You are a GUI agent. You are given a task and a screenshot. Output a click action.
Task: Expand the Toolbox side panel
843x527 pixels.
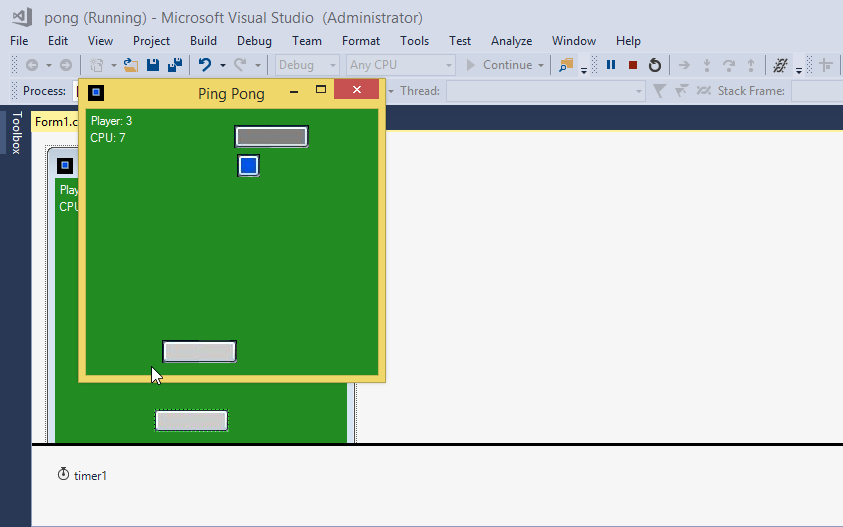tap(16, 132)
